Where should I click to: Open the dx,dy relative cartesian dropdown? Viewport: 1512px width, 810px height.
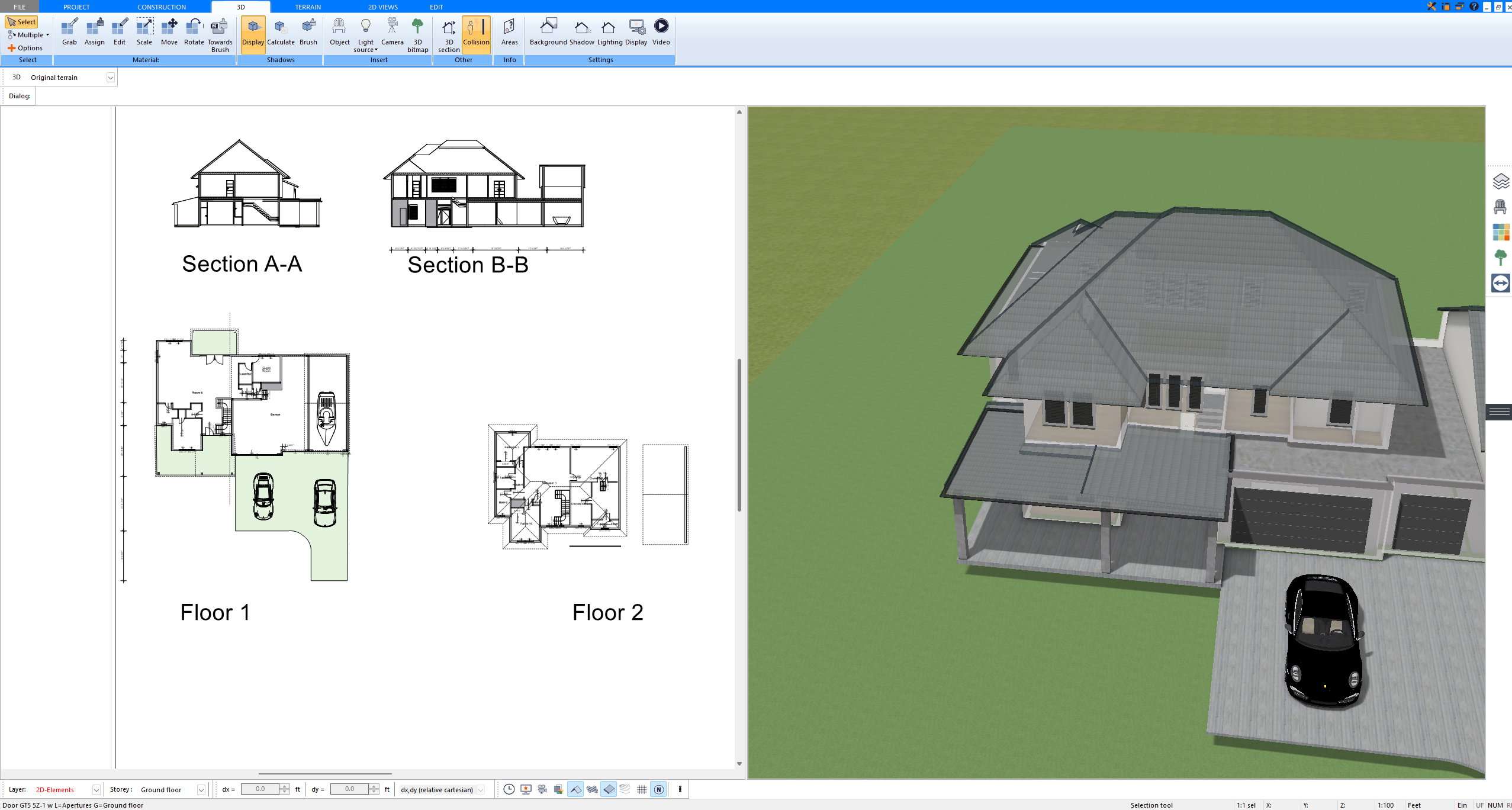480,790
